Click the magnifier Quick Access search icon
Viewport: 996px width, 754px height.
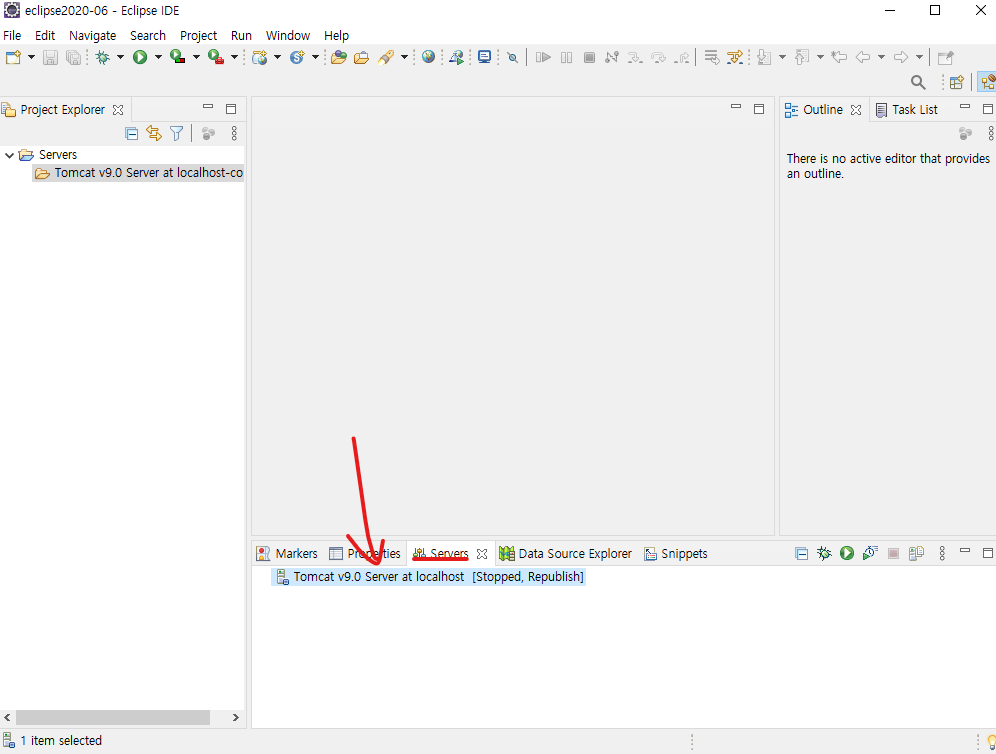[x=918, y=82]
